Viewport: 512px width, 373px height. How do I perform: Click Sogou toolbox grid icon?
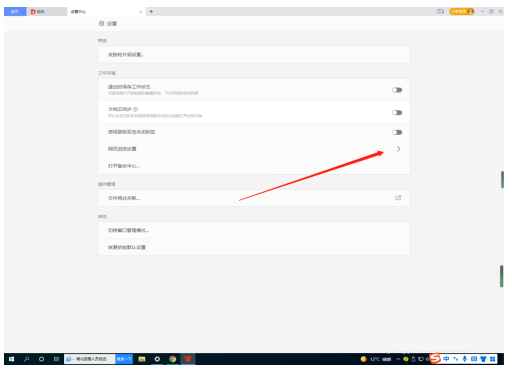click(492, 359)
